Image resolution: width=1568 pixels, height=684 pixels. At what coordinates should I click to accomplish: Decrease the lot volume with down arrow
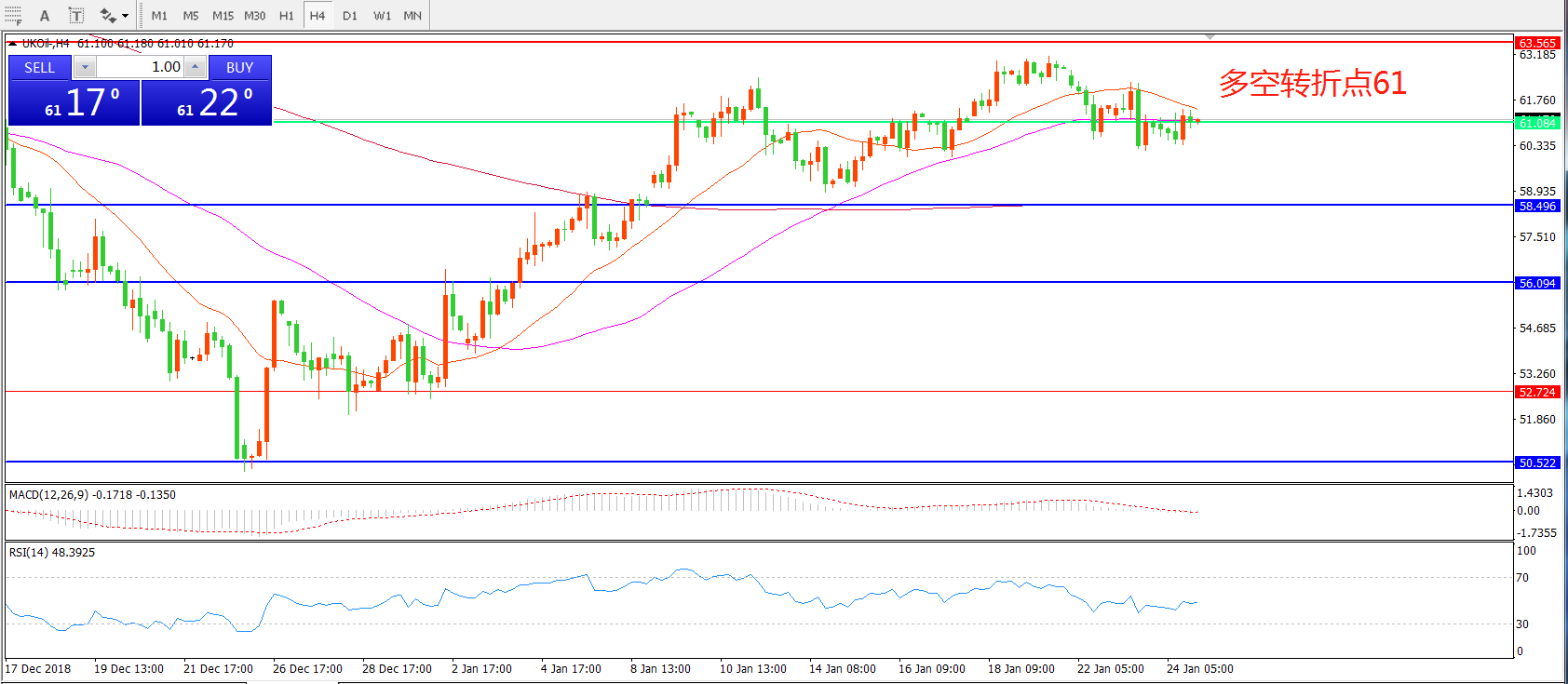85,67
